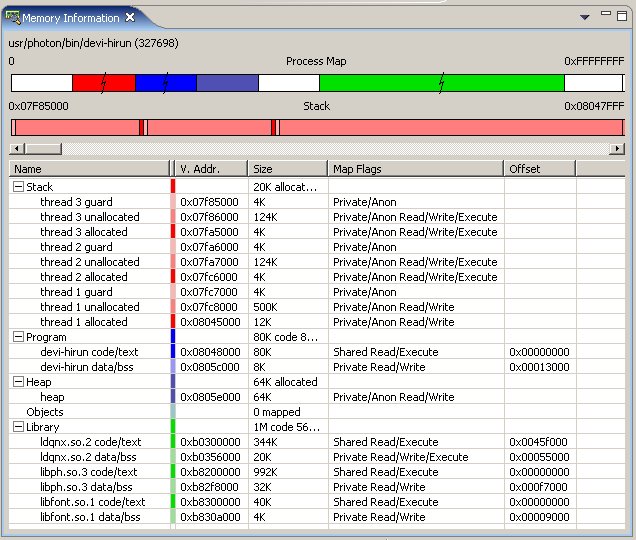Collapse the Program tree node
The image size is (636, 540).
click(18, 337)
